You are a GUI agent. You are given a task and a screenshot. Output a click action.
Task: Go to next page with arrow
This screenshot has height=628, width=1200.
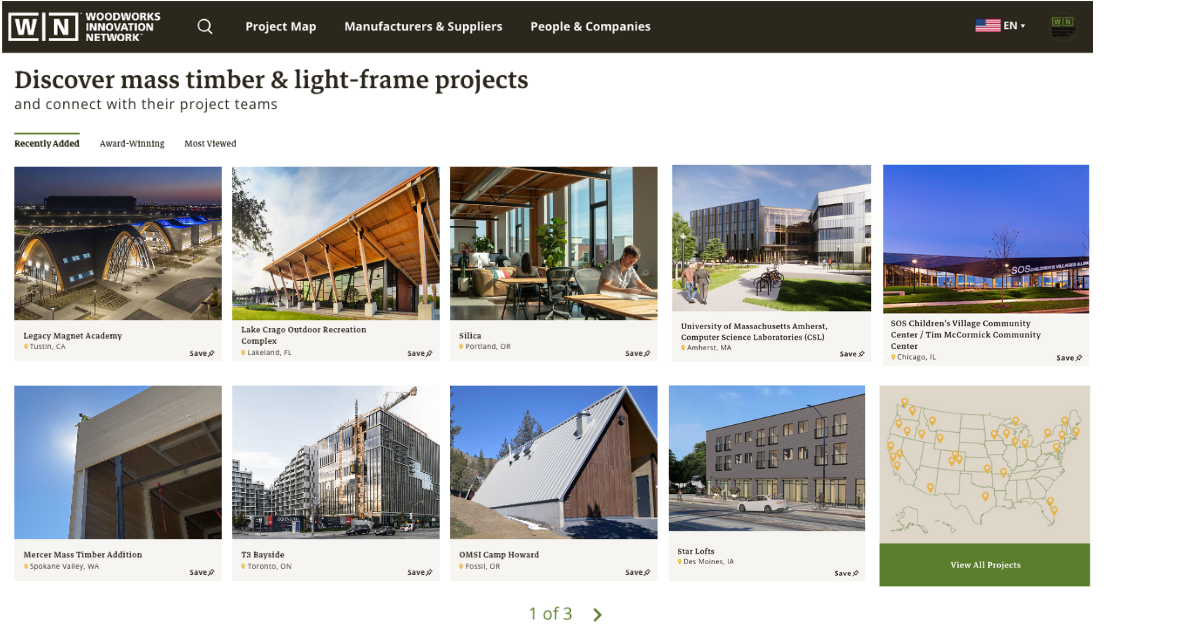tap(597, 614)
